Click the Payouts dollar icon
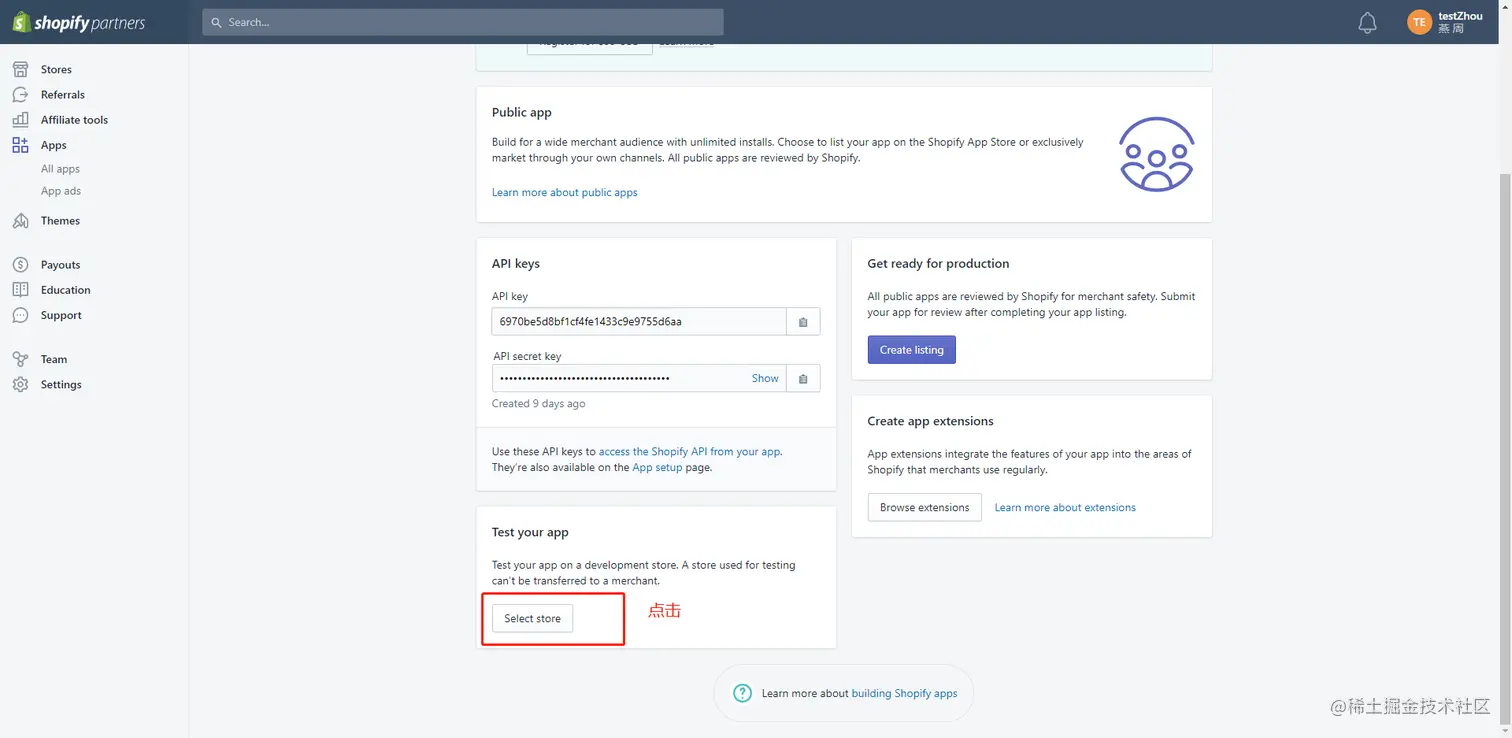Image resolution: width=1512 pixels, height=738 pixels. point(20,265)
